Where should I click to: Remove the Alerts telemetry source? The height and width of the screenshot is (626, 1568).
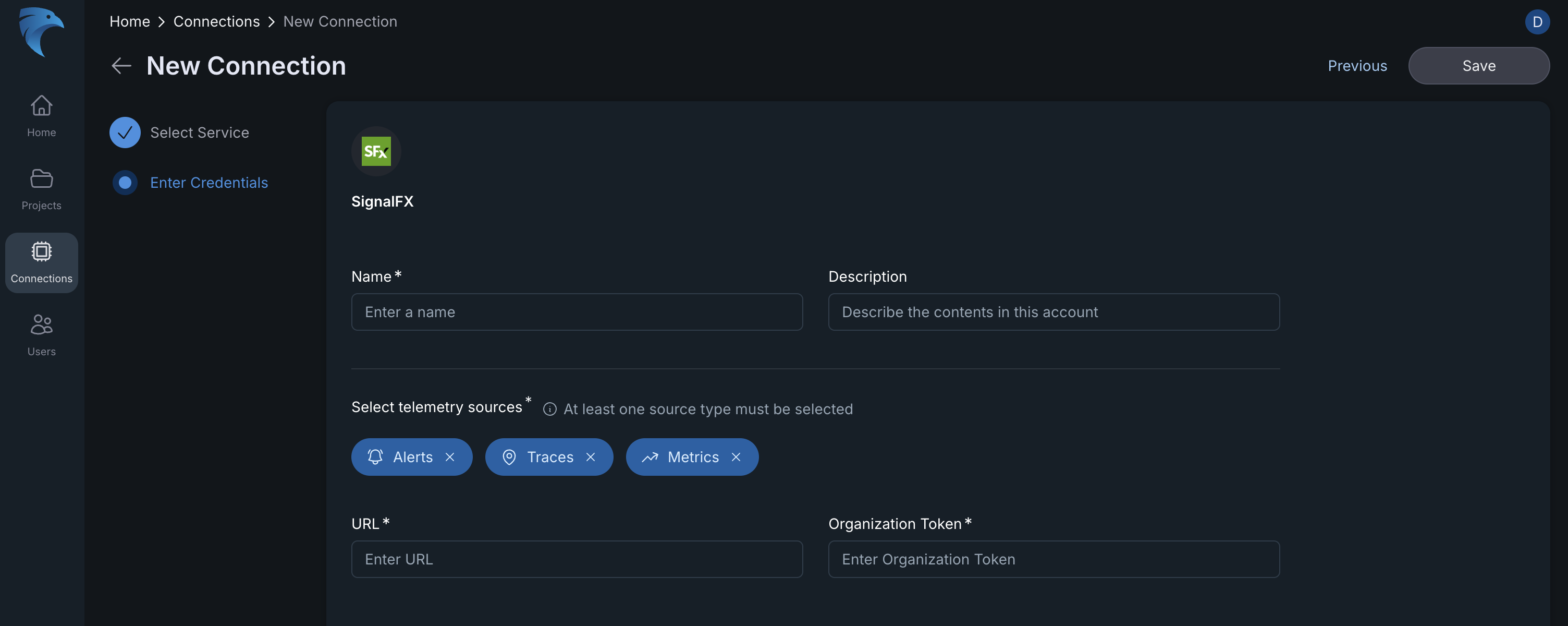[450, 456]
